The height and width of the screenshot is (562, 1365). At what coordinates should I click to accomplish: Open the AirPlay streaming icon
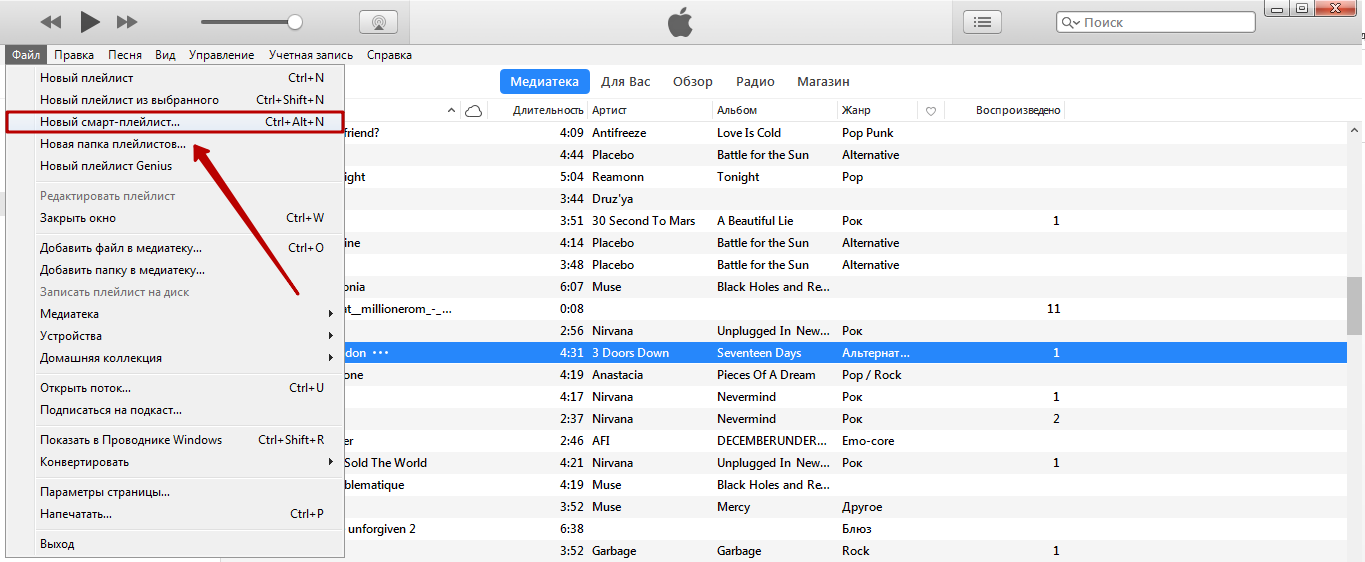click(378, 22)
